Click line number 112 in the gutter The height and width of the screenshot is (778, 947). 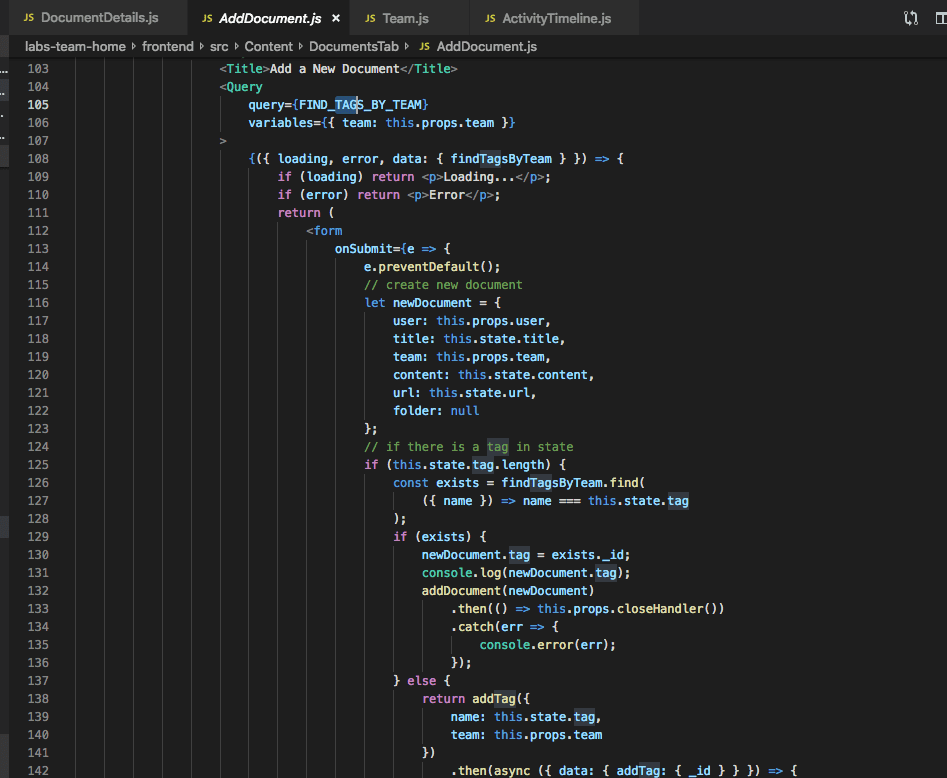coord(38,231)
